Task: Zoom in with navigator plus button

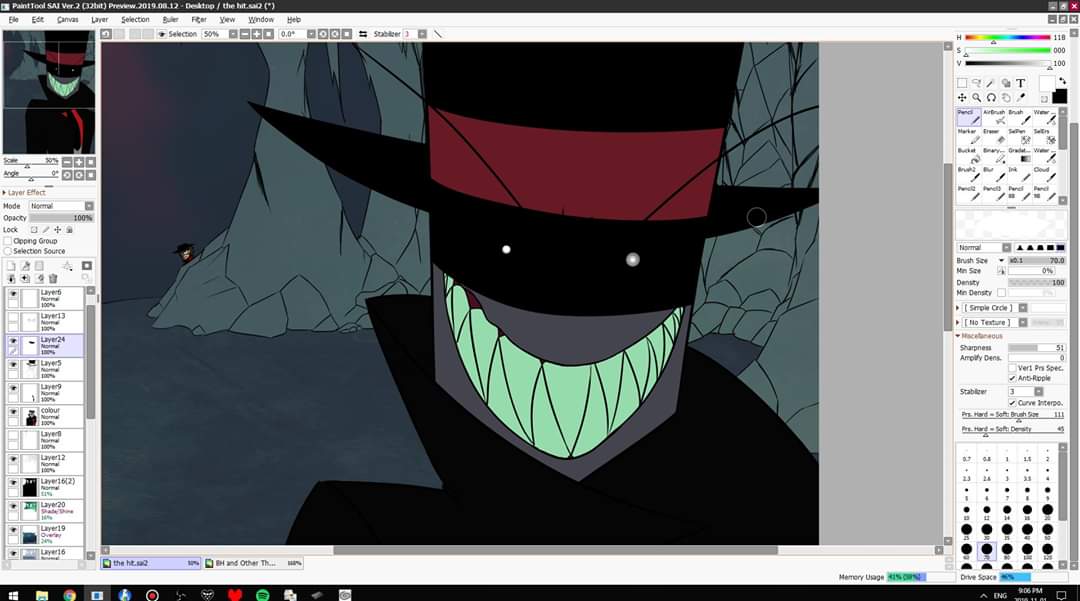Action: click(79, 162)
